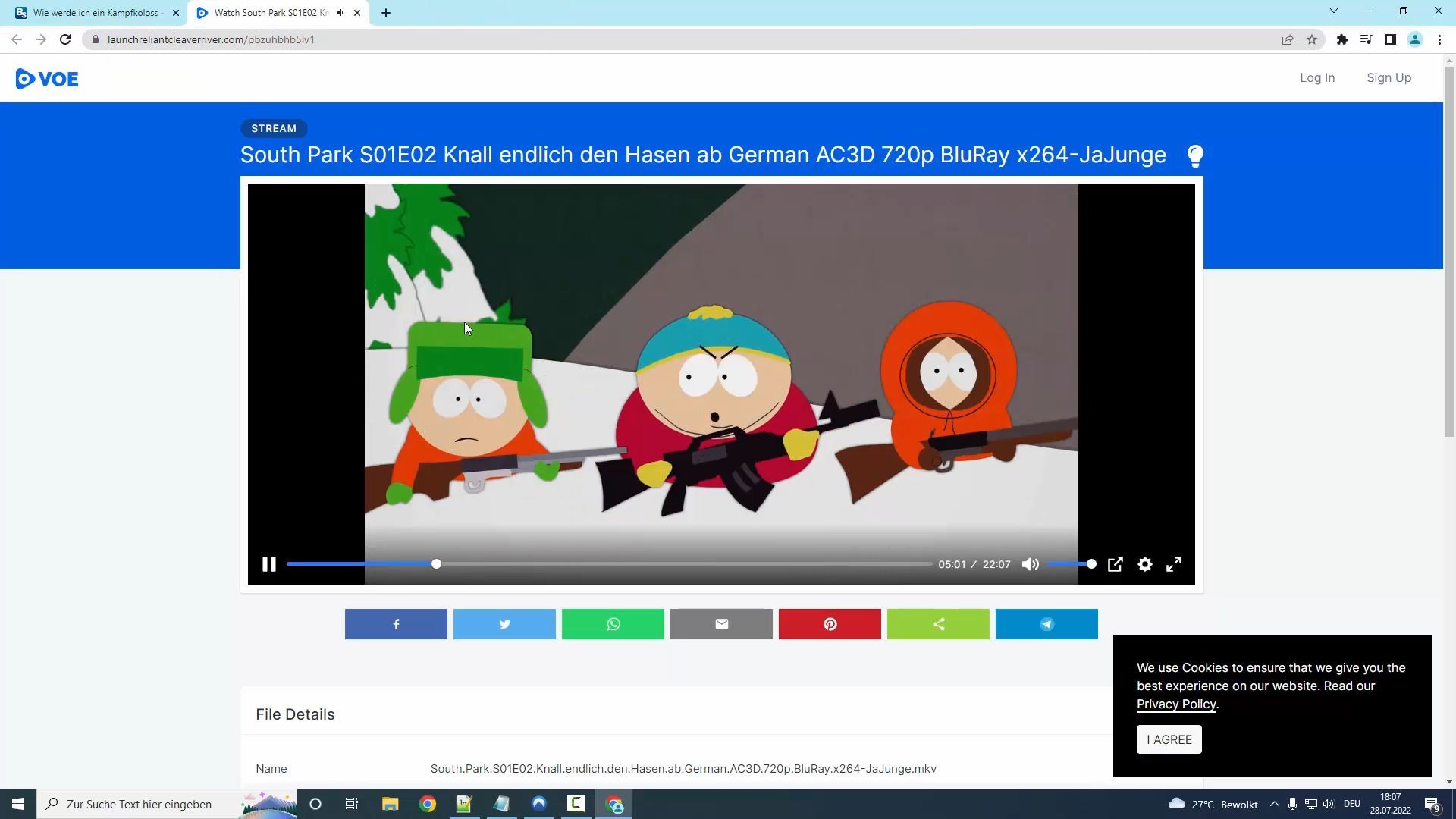Open picture-in-picture popout icon
The height and width of the screenshot is (819, 1456).
(1116, 564)
